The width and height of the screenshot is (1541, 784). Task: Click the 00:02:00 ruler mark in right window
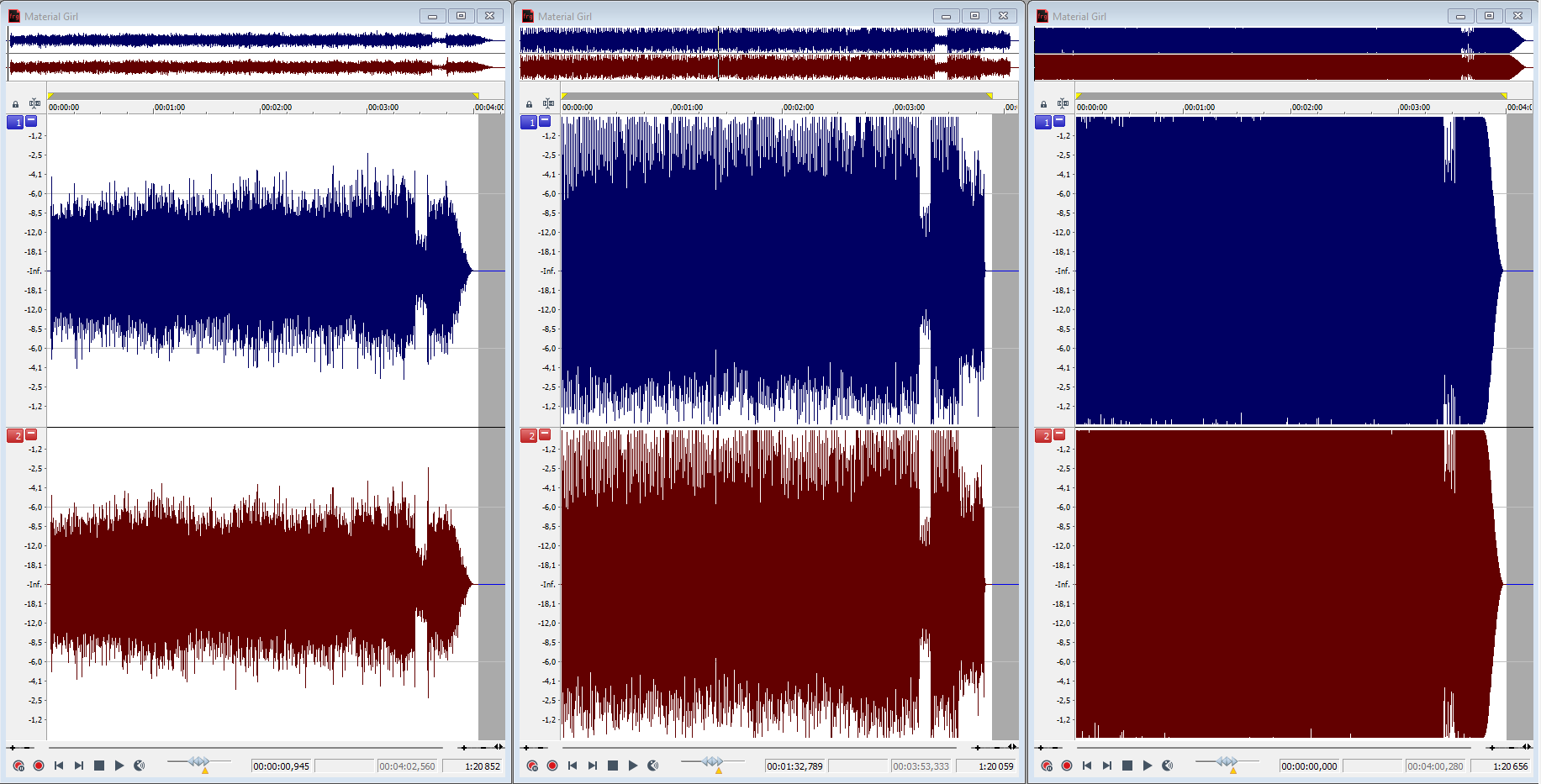(x=1306, y=108)
